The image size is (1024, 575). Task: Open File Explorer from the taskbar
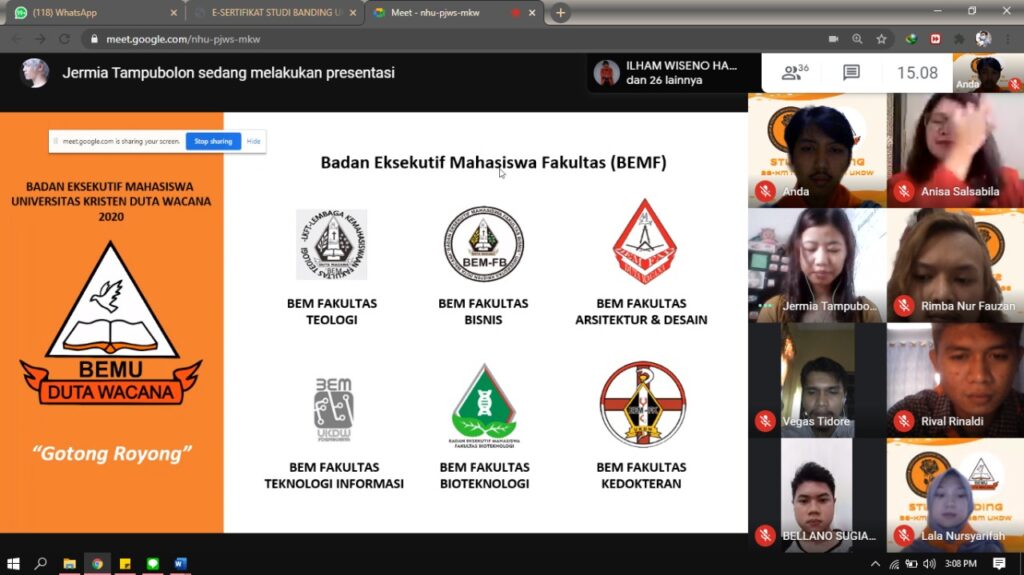tap(69, 563)
